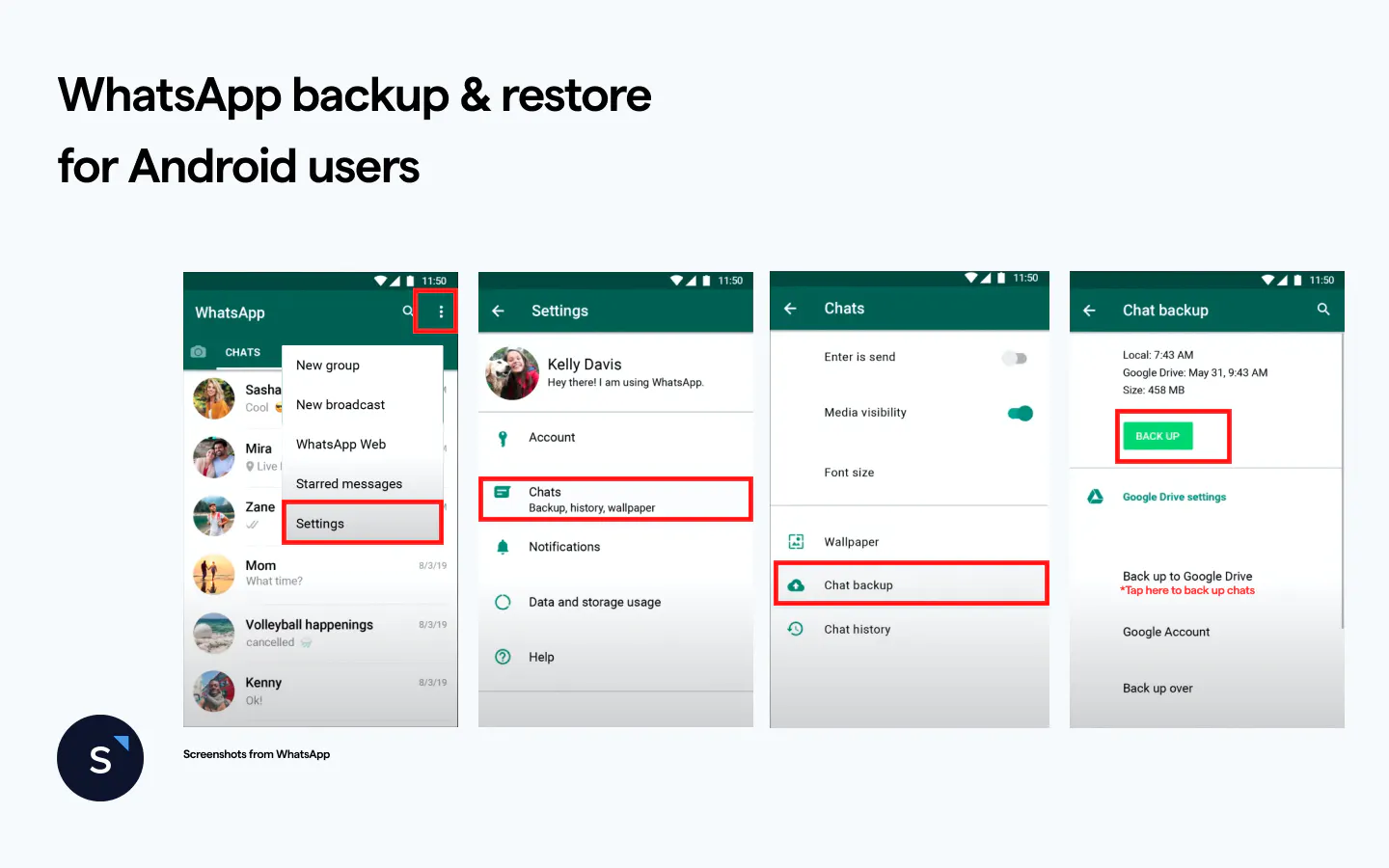Tap the back arrow on the Chat backup screen
This screenshot has height=868, width=1389.
click(1088, 310)
